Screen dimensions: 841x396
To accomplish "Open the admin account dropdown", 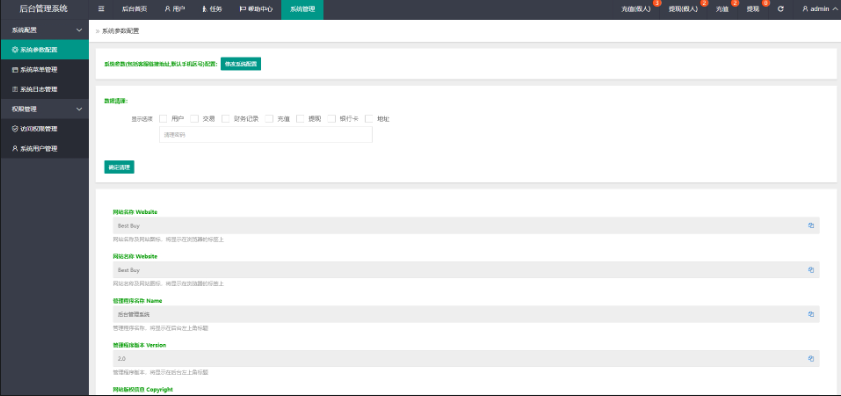I will pyautogui.click(x=818, y=9).
